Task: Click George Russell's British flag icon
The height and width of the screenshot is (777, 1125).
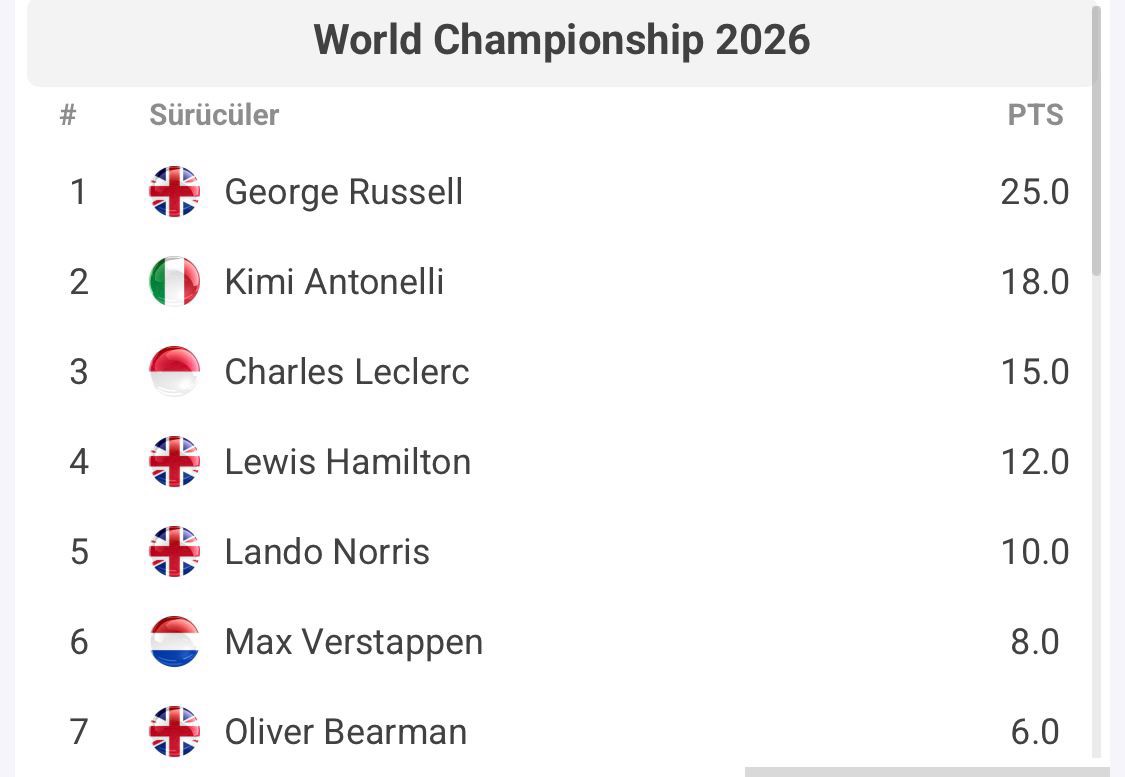Action: coord(174,191)
